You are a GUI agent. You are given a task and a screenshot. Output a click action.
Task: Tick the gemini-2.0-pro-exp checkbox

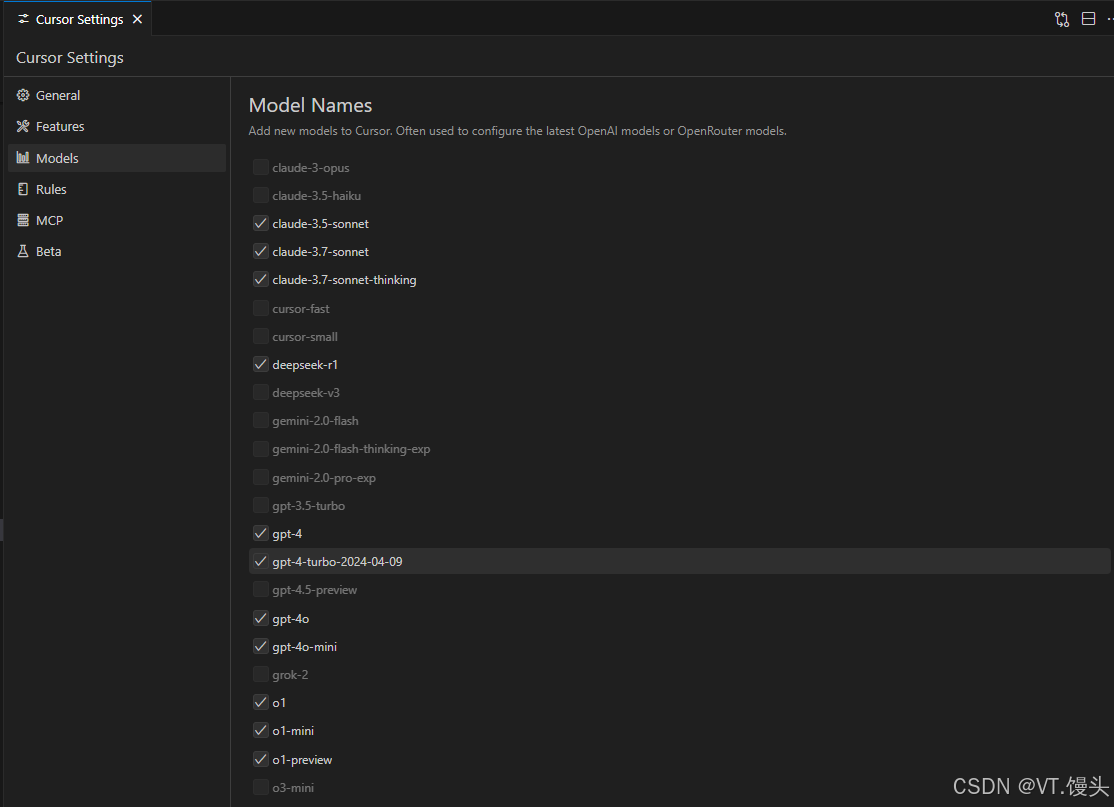261,477
